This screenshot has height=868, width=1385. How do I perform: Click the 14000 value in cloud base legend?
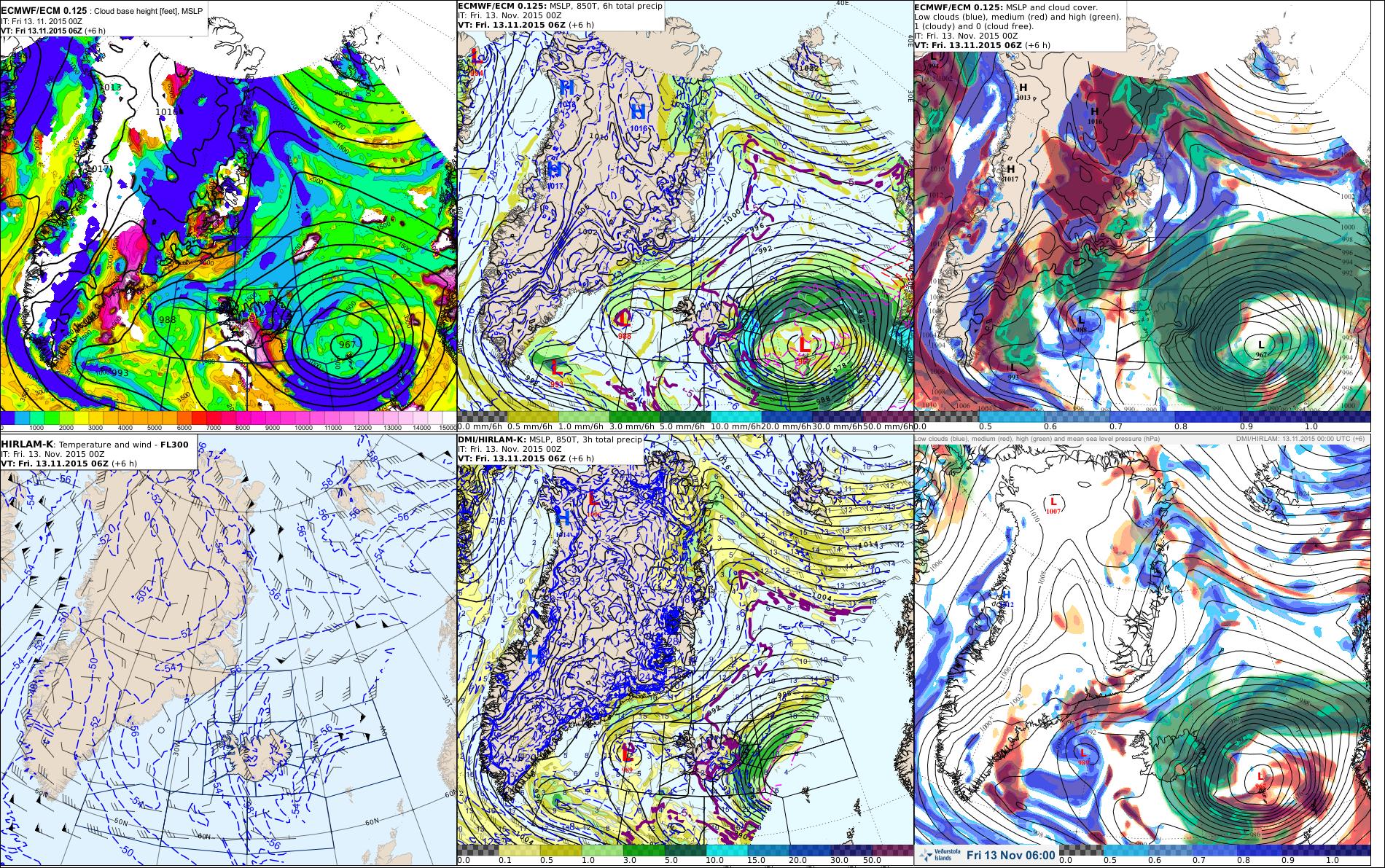point(422,427)
